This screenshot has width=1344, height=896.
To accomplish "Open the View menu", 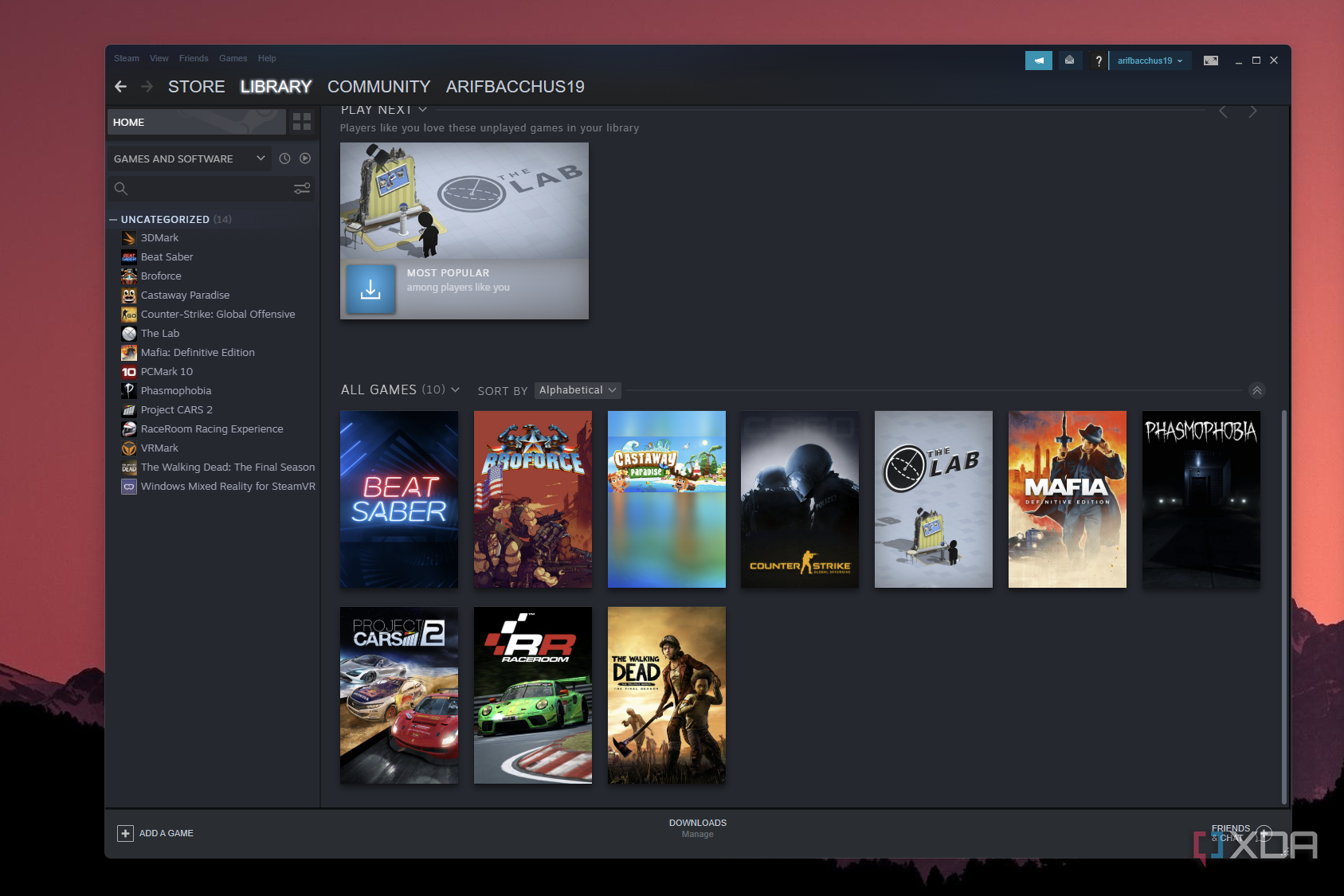I will click(159, 58).
